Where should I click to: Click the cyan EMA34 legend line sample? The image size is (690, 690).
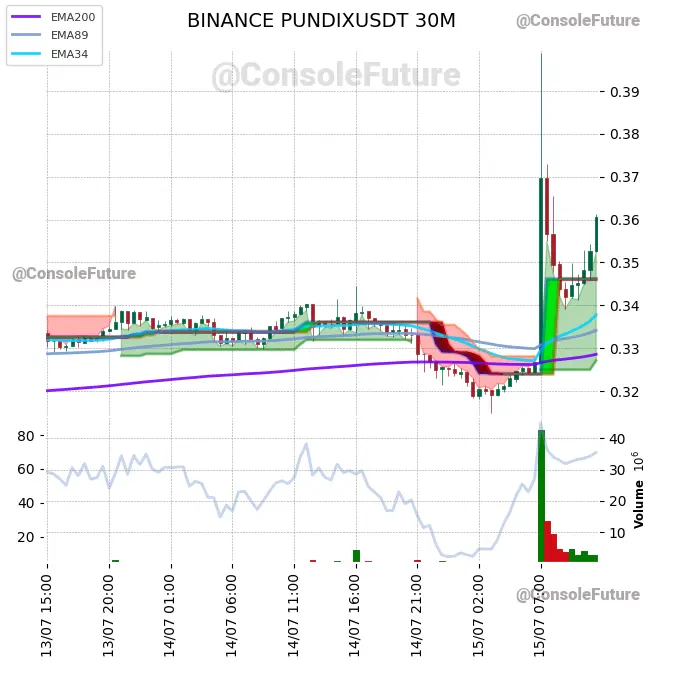(26, 54)
